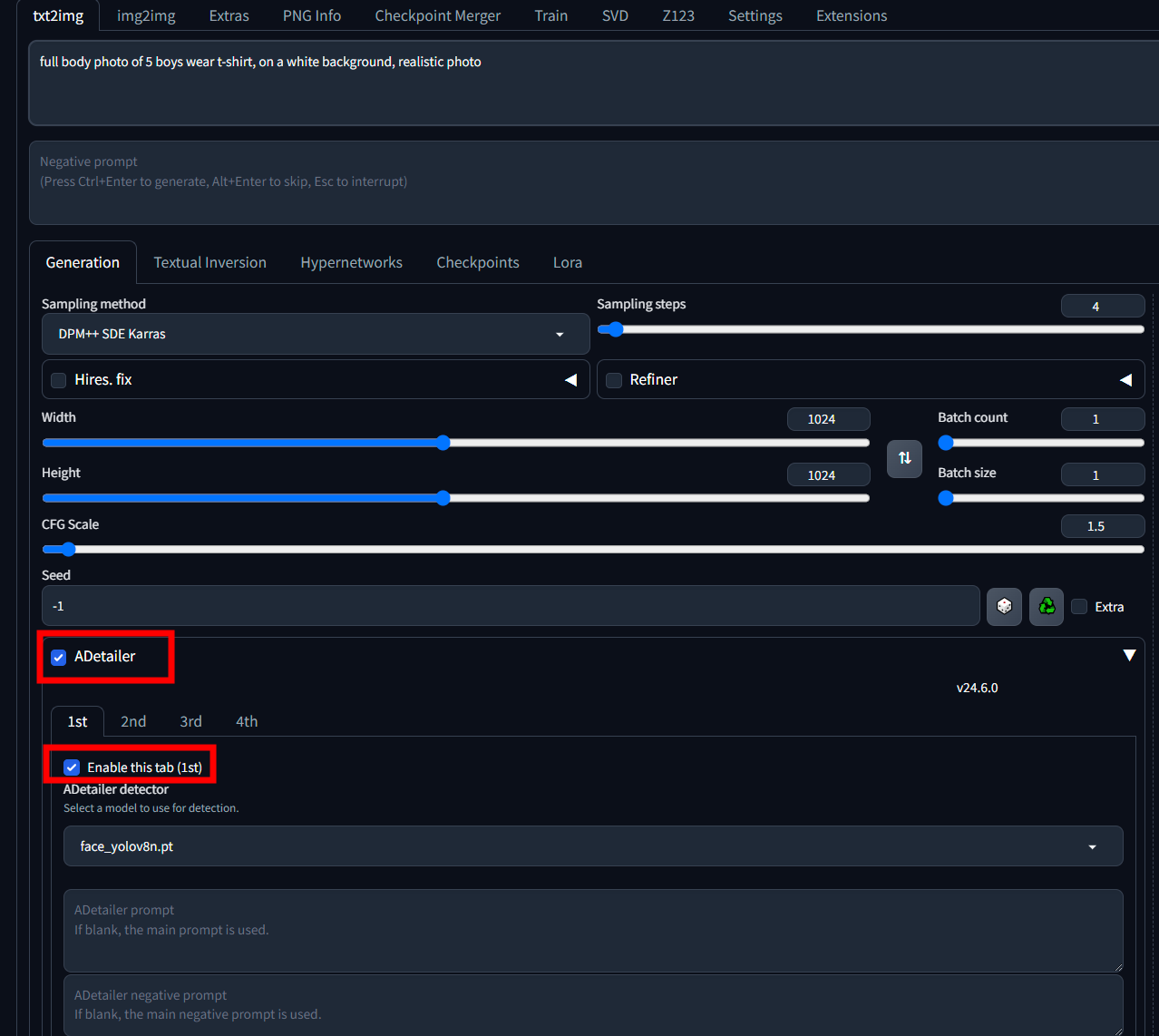1159x1036 pixels.
Task: Open the Sampling method dropdown
Action: click(316, 334)
